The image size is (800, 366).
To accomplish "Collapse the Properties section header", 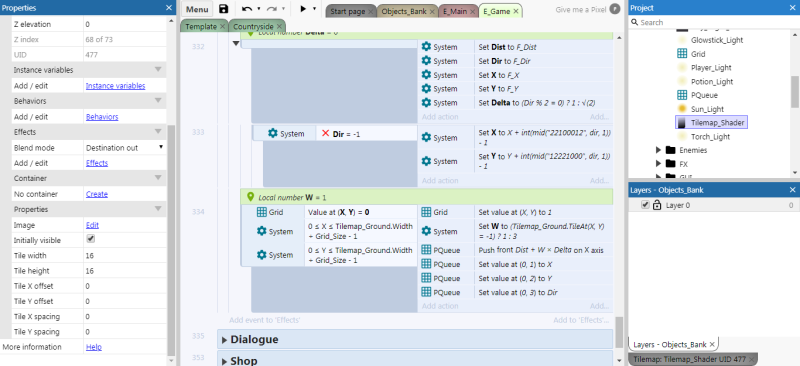I will pyautogui.click(x=158, y=209).
